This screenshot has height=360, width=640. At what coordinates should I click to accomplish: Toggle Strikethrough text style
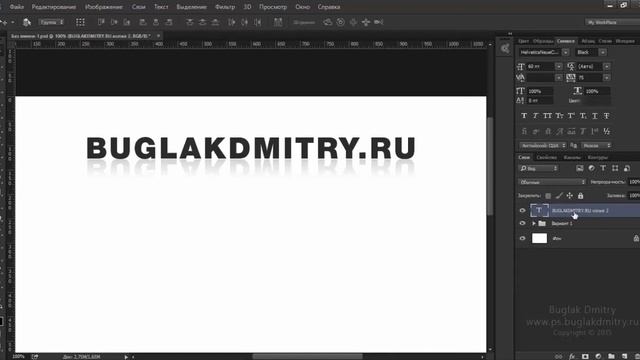tap(607, 116)
